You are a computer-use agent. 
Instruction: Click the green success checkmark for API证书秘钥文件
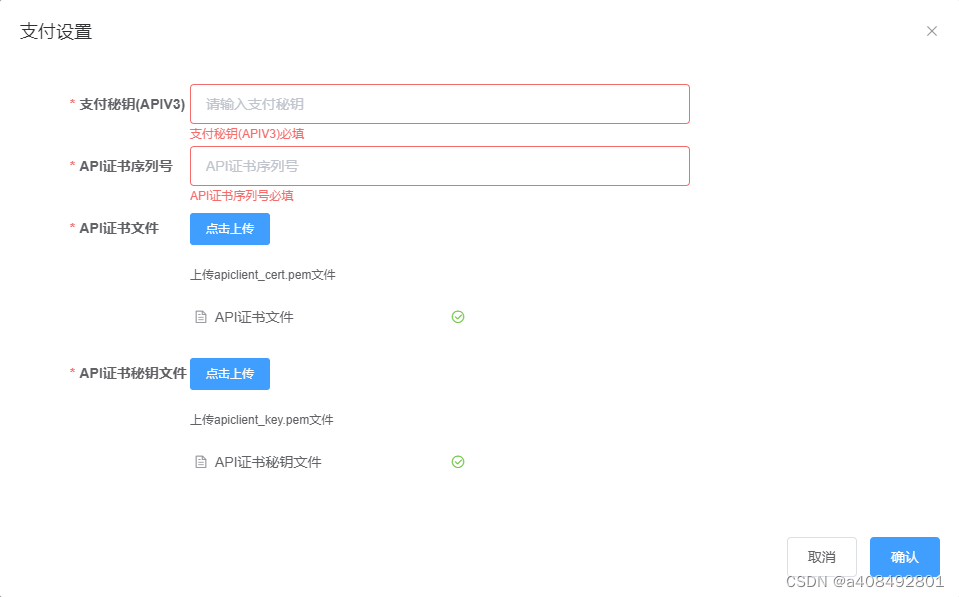pyautogui.click(x=458, y=461)
